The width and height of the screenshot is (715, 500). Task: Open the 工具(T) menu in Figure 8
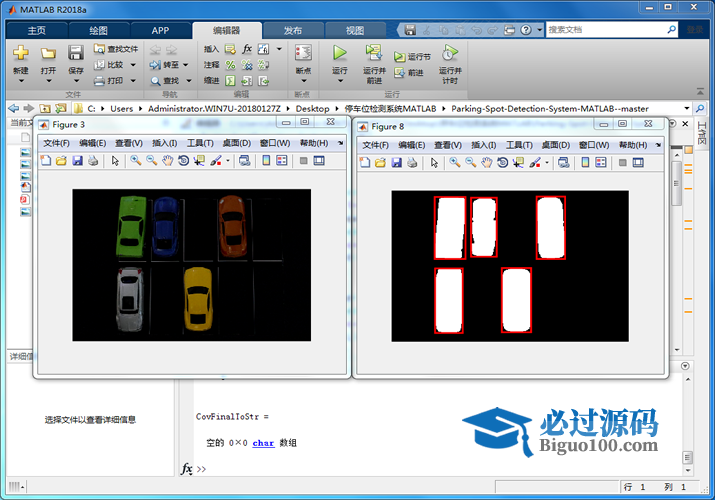(x=520, y=144)
